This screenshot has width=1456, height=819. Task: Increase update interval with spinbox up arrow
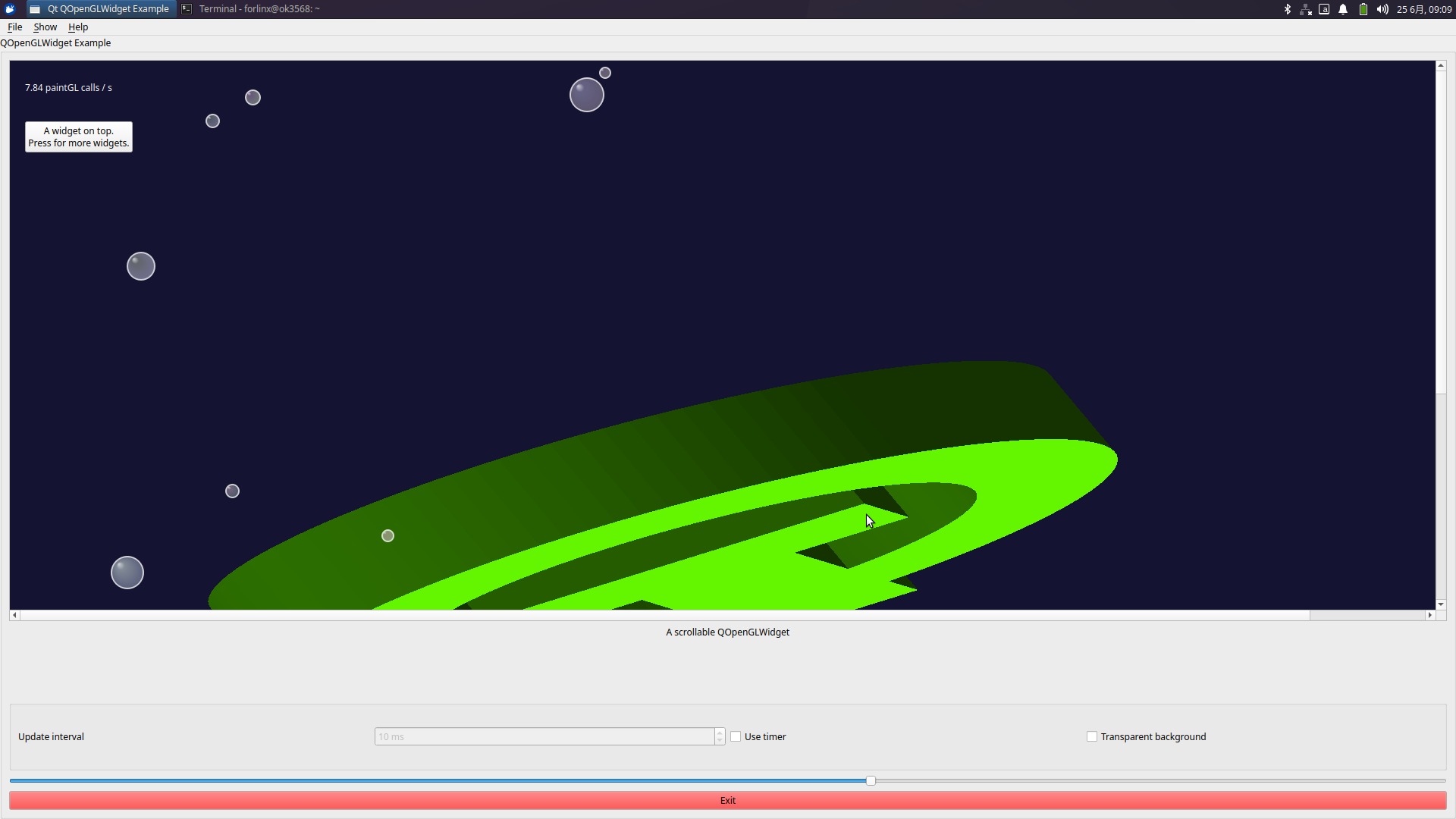pos(720,733)
